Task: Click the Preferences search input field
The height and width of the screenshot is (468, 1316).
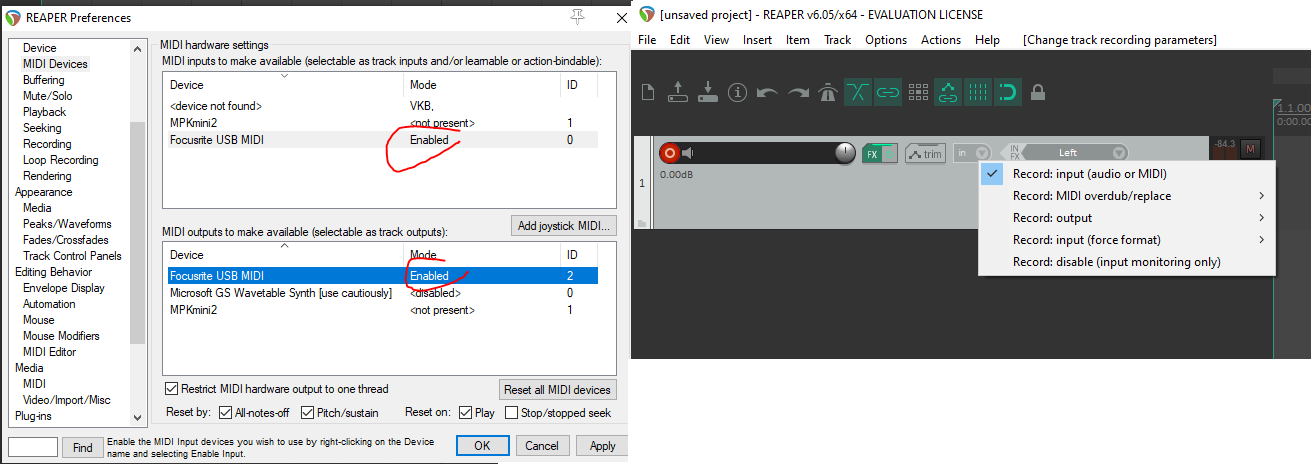Action: (33, 448)
